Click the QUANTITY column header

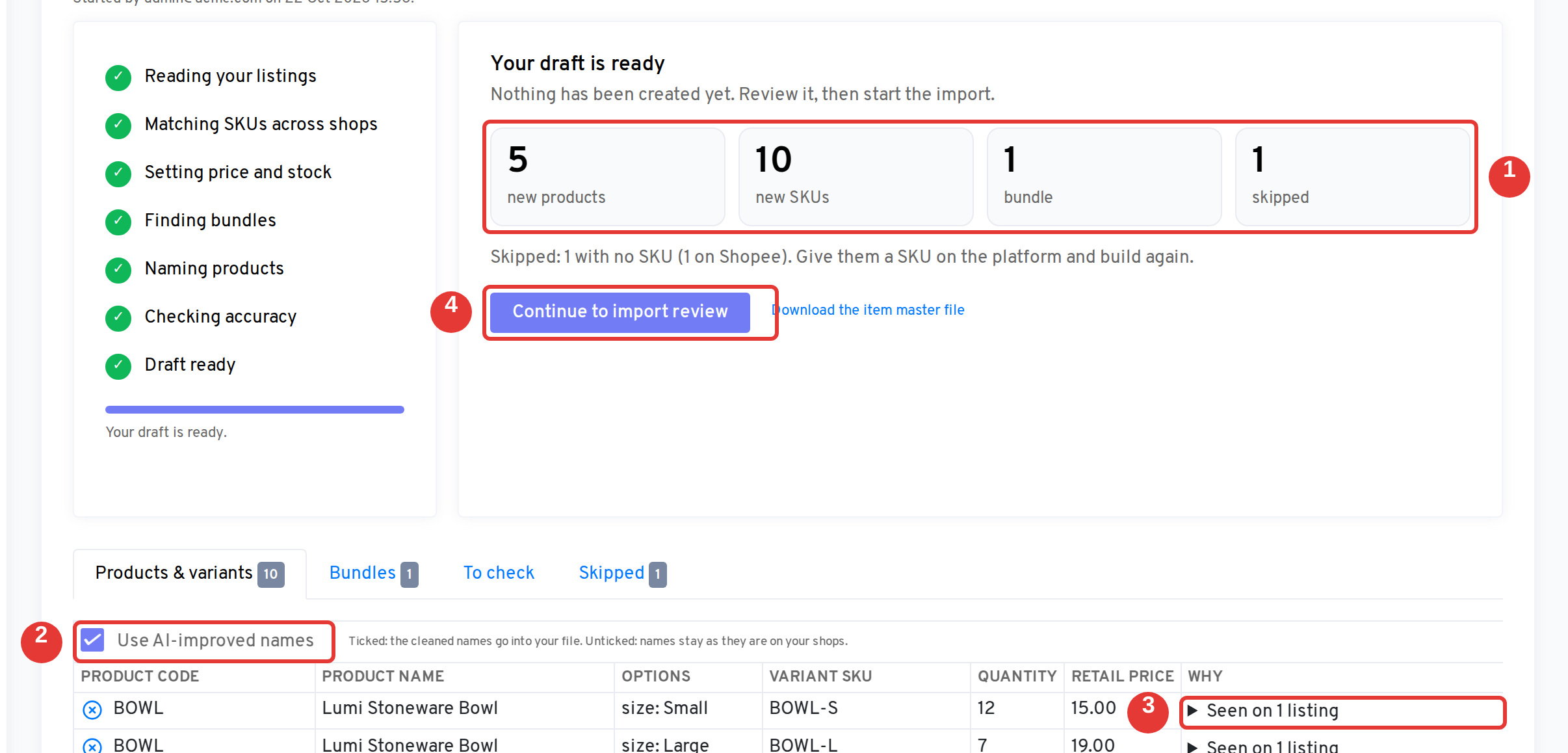tap(1017, 676)
